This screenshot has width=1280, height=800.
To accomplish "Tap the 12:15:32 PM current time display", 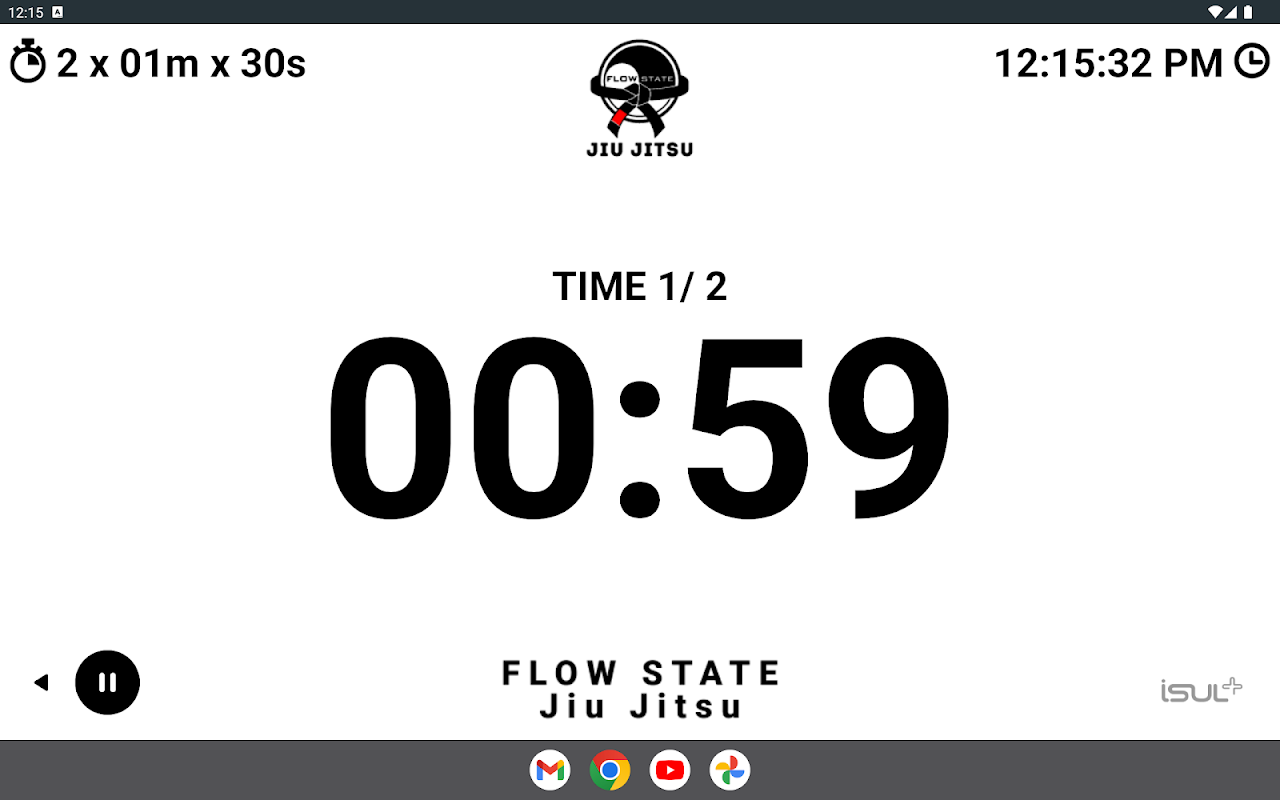I will point(1109,63).
